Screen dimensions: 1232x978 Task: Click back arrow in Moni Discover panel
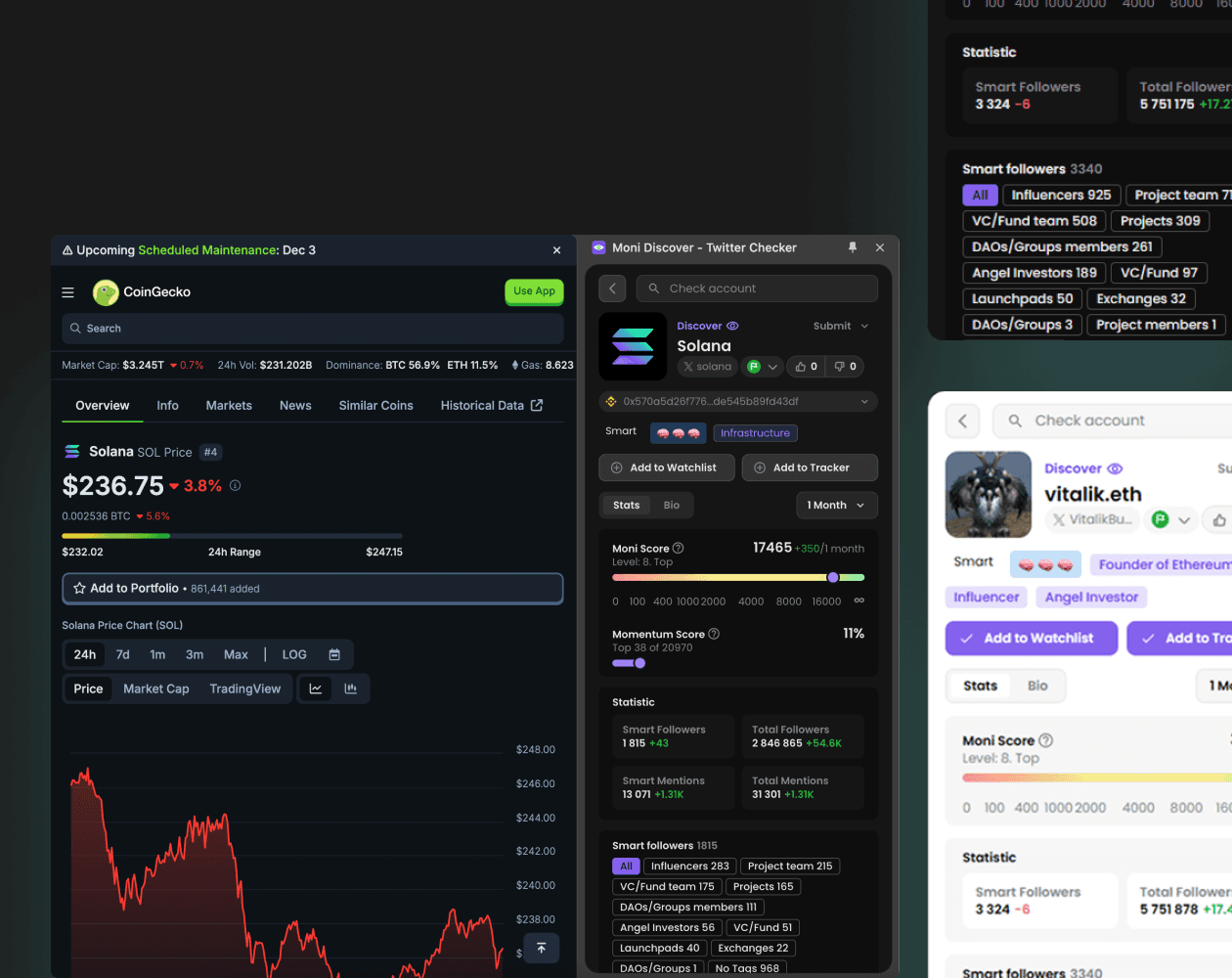(x=612, y=289)
